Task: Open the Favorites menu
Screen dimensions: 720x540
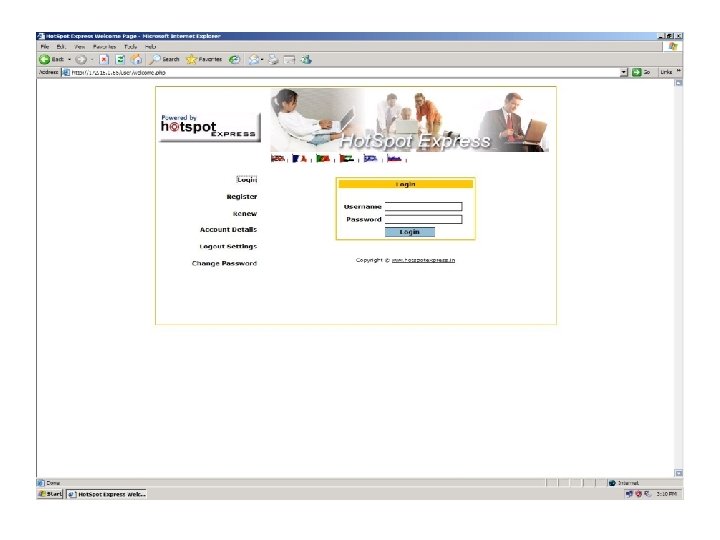Action: (x=104, y=46)
